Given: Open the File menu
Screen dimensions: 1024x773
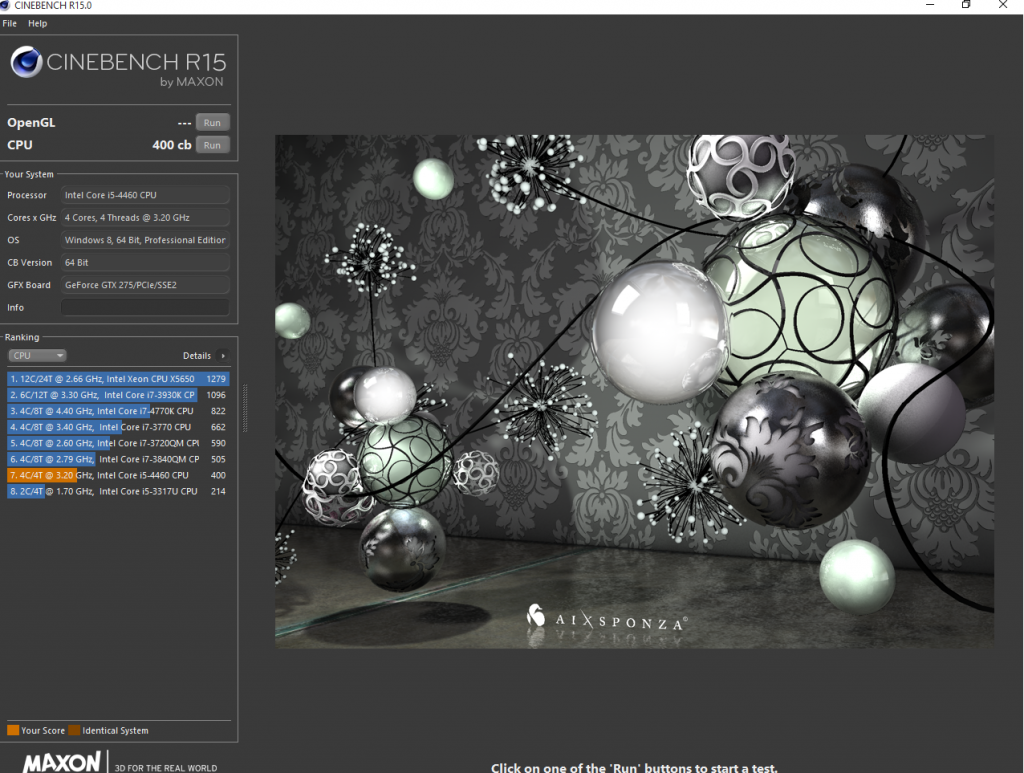Looking at the screenshot, I should click(9, 23).
